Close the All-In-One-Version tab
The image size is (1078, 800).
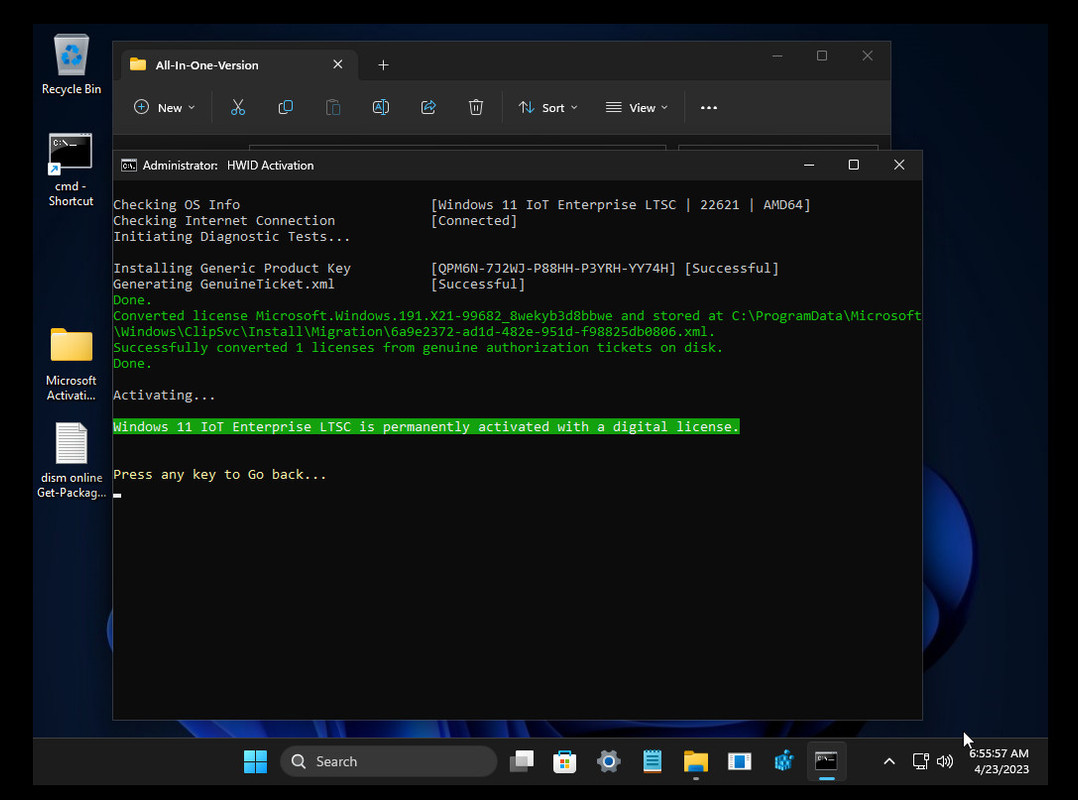[x=338, y=64]
